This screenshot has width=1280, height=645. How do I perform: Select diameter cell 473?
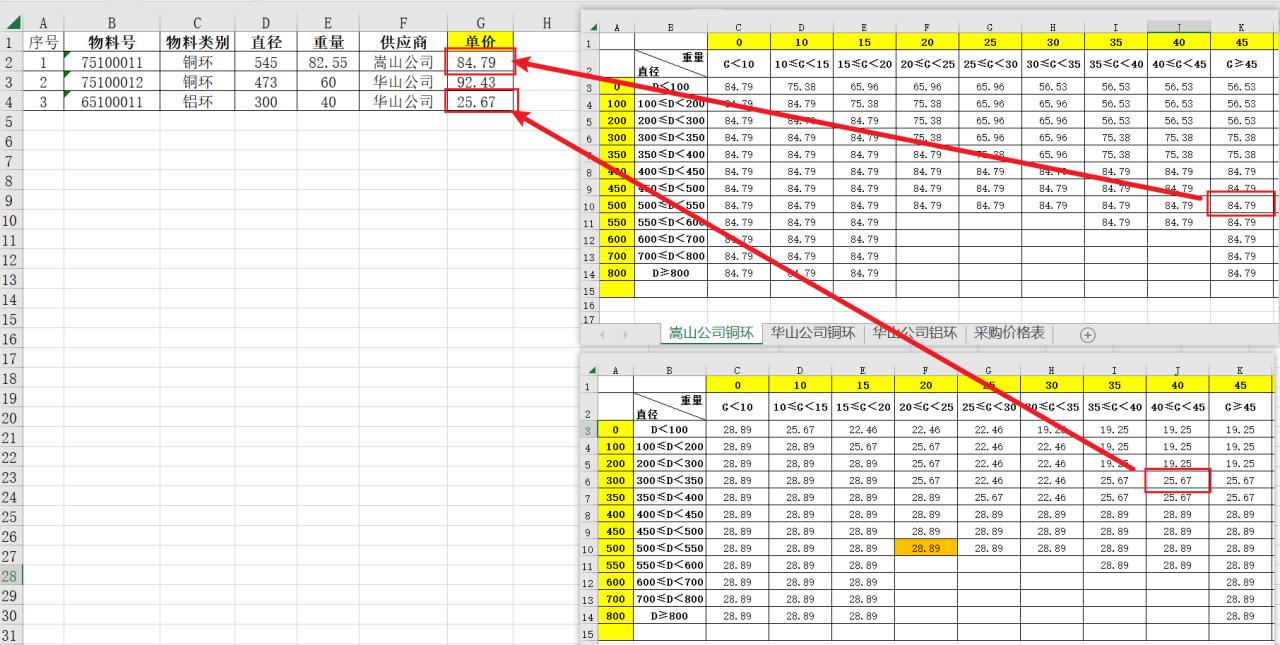265,82
